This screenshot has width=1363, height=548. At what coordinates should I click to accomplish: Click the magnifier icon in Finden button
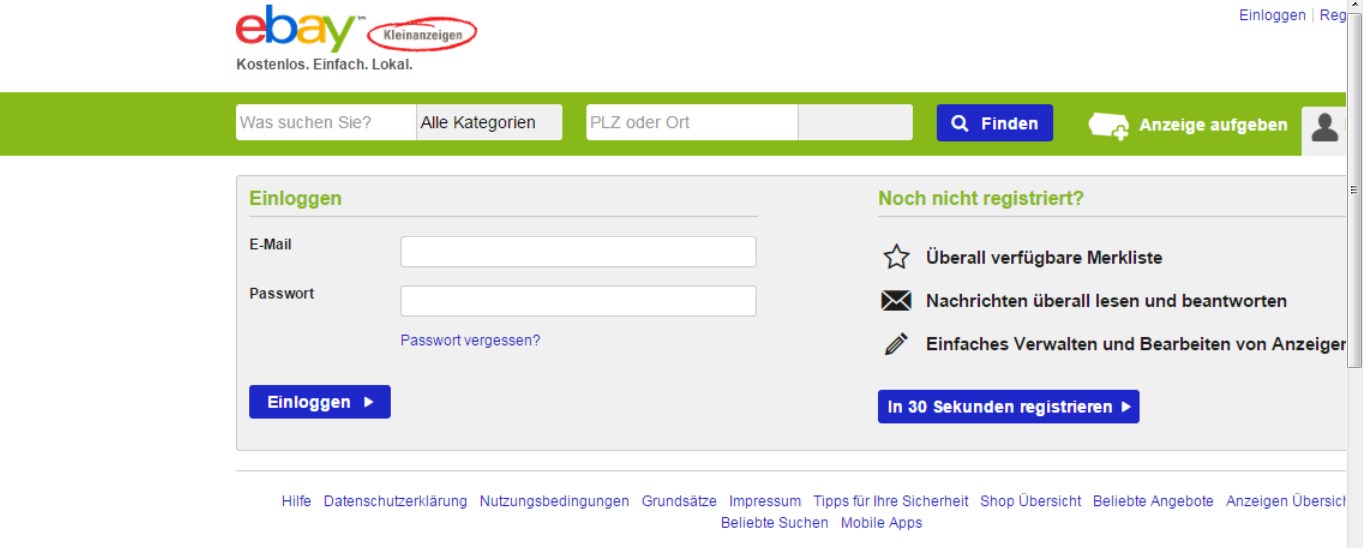960,123
